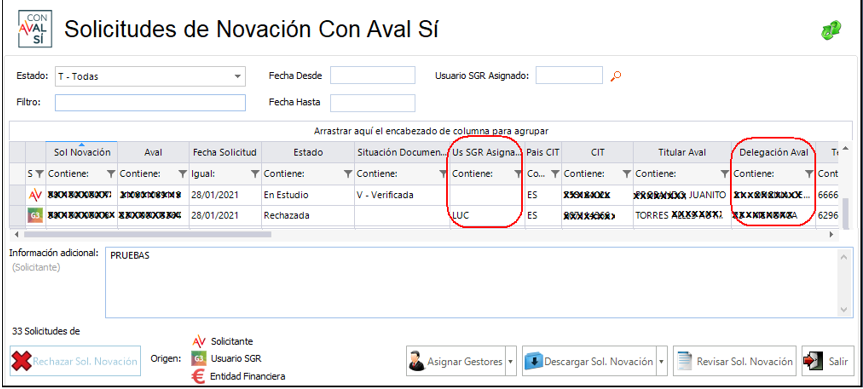Click the filter funnel in Aval column
863x389 pixels.
click(x=182, y=174)
